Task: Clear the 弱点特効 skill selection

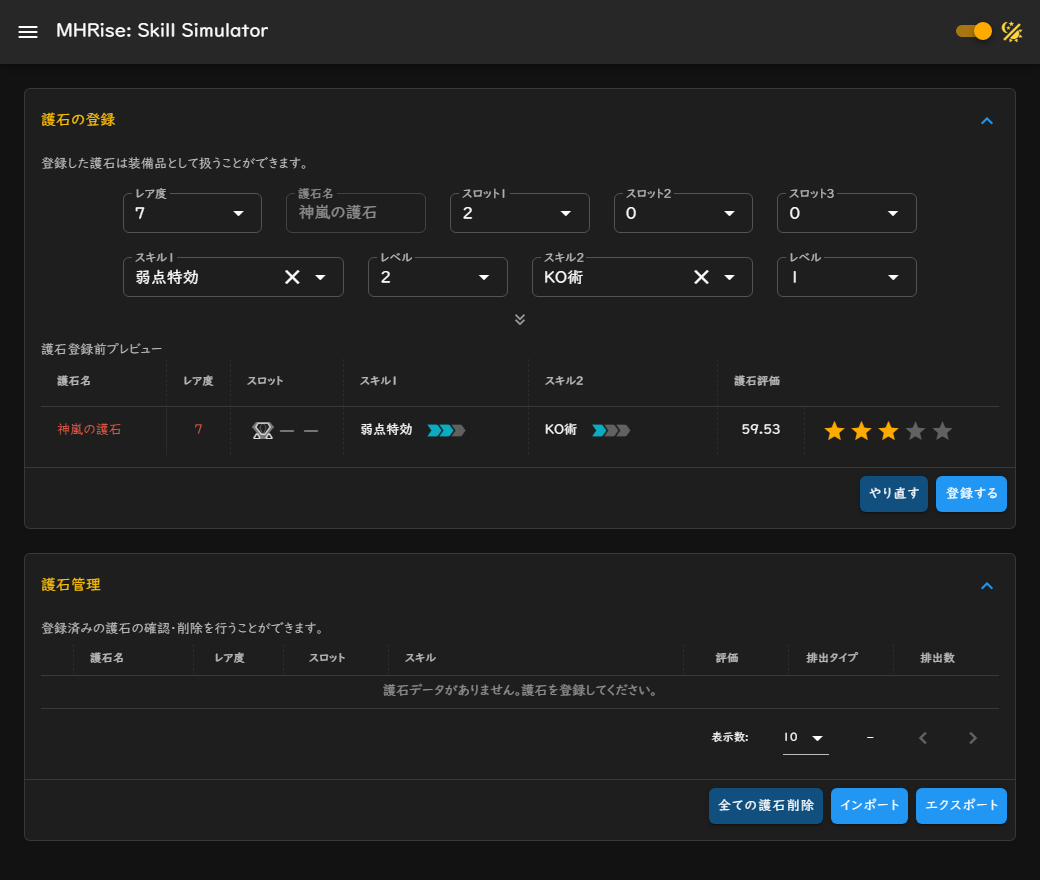Action: click(x=292, y=277)
